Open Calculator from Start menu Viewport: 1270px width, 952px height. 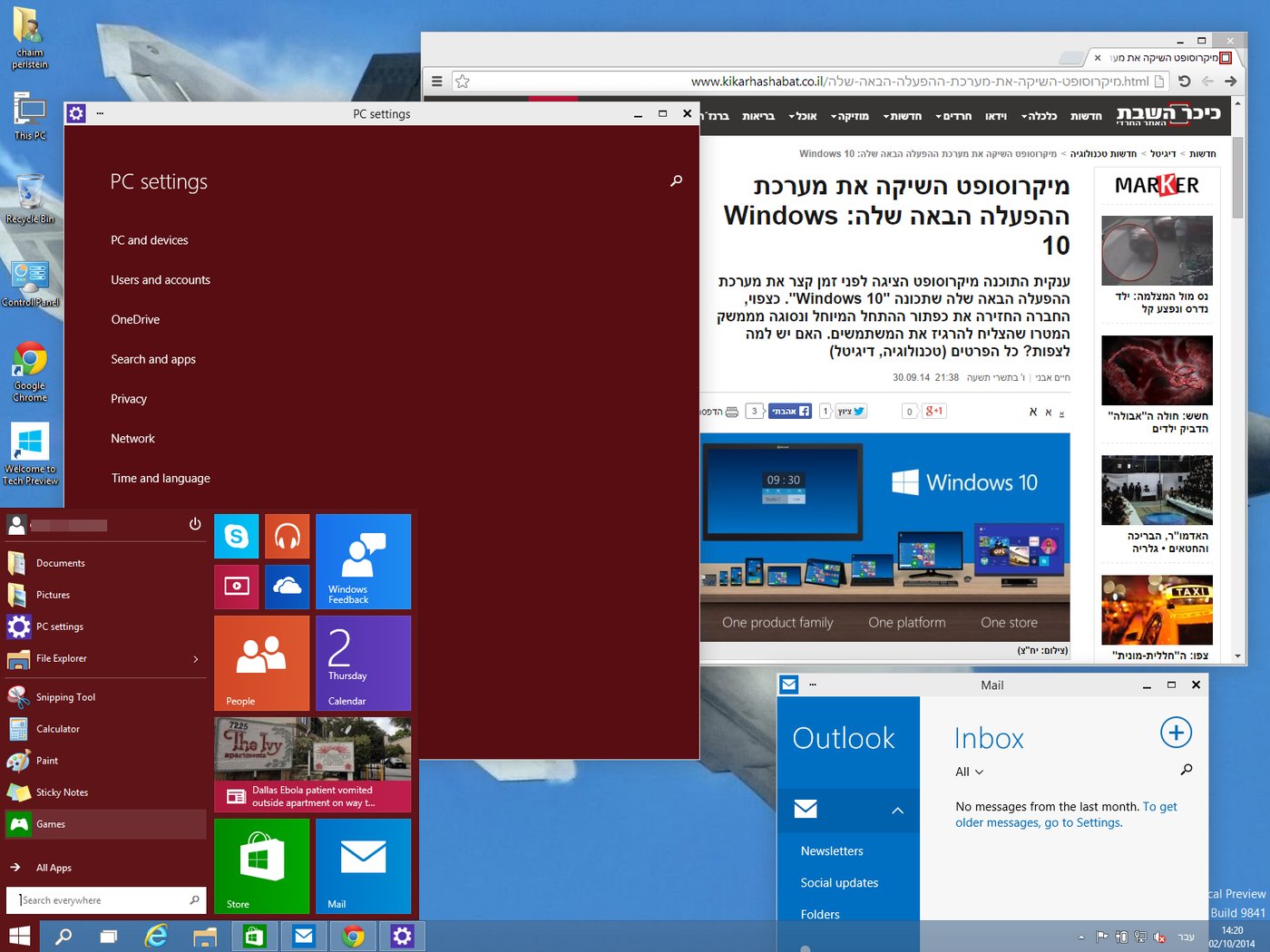click(x=105, y=729)
